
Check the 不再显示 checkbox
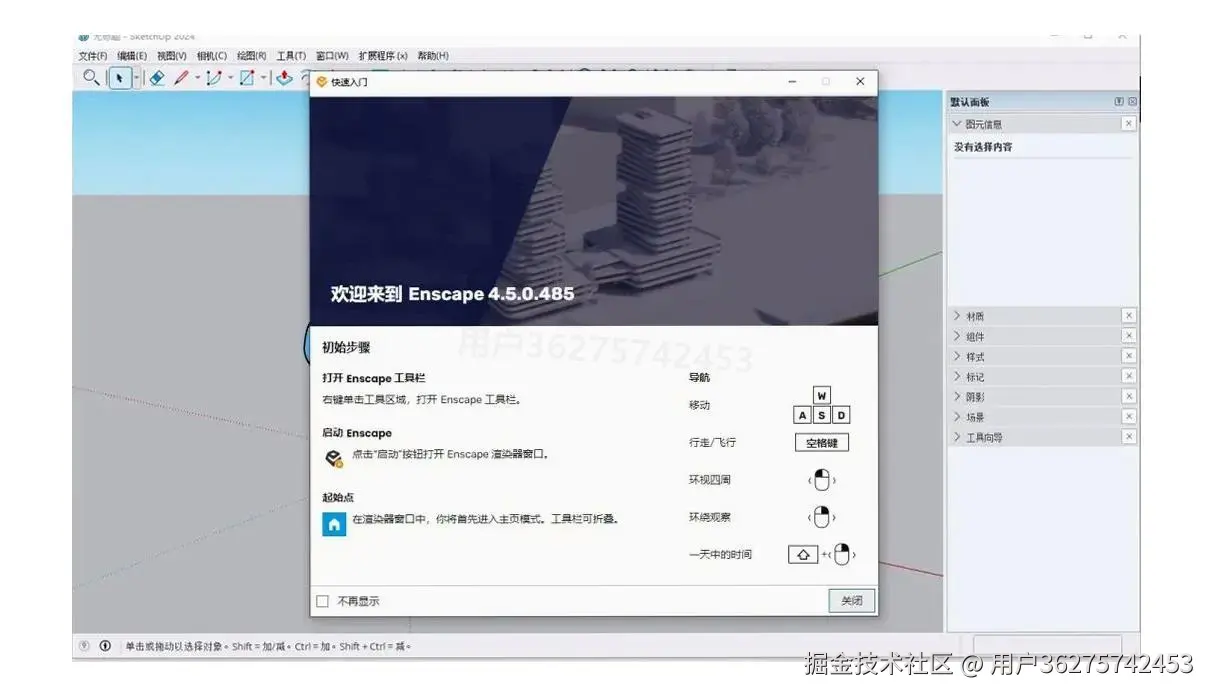point(322,601)
